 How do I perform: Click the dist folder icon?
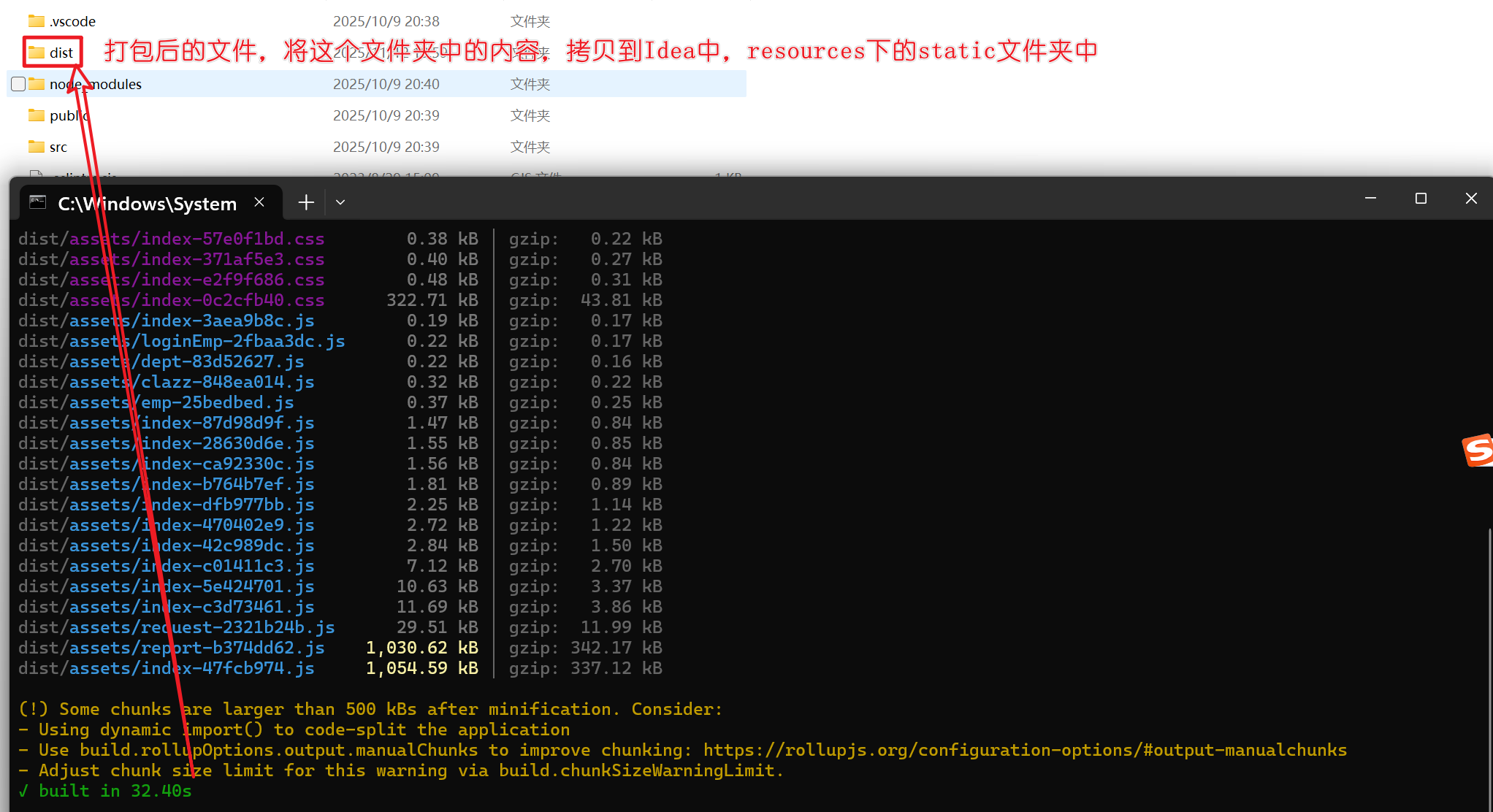tap(37, 53)
